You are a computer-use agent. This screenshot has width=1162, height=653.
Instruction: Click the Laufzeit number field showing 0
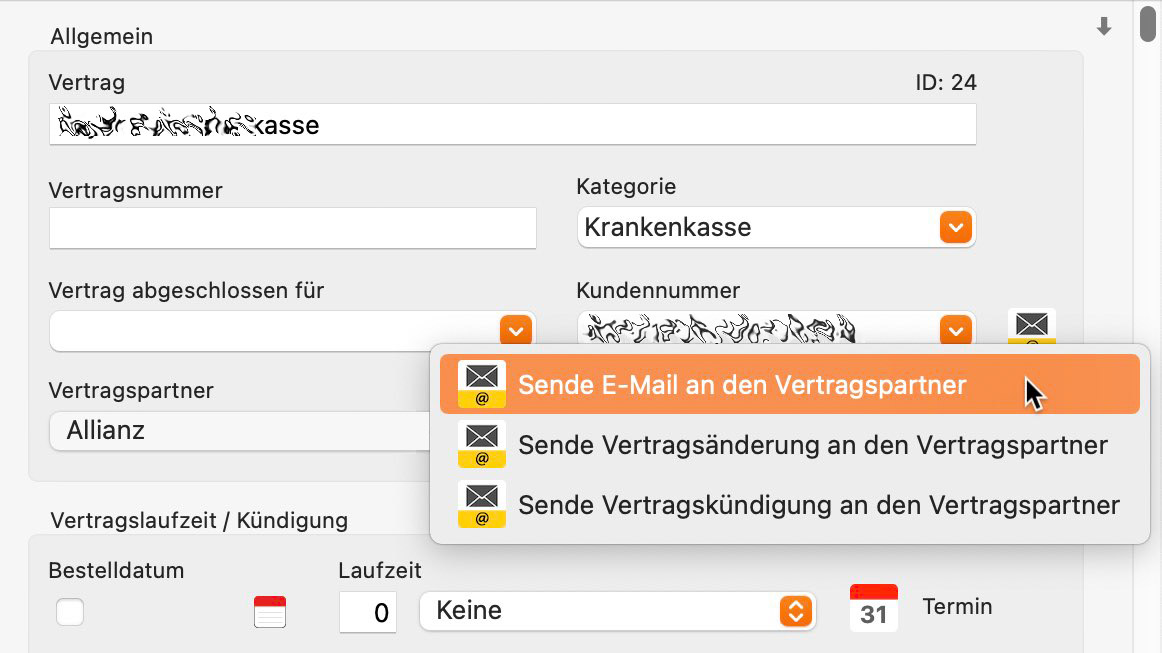[367, 612]
